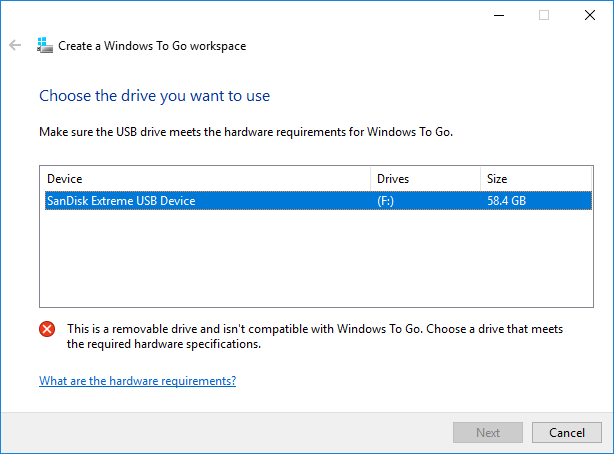Click the 'Make sure the USB drive meets' instruction
The image size is (614, 454).
pyautogui.click(x=246, y=132)
